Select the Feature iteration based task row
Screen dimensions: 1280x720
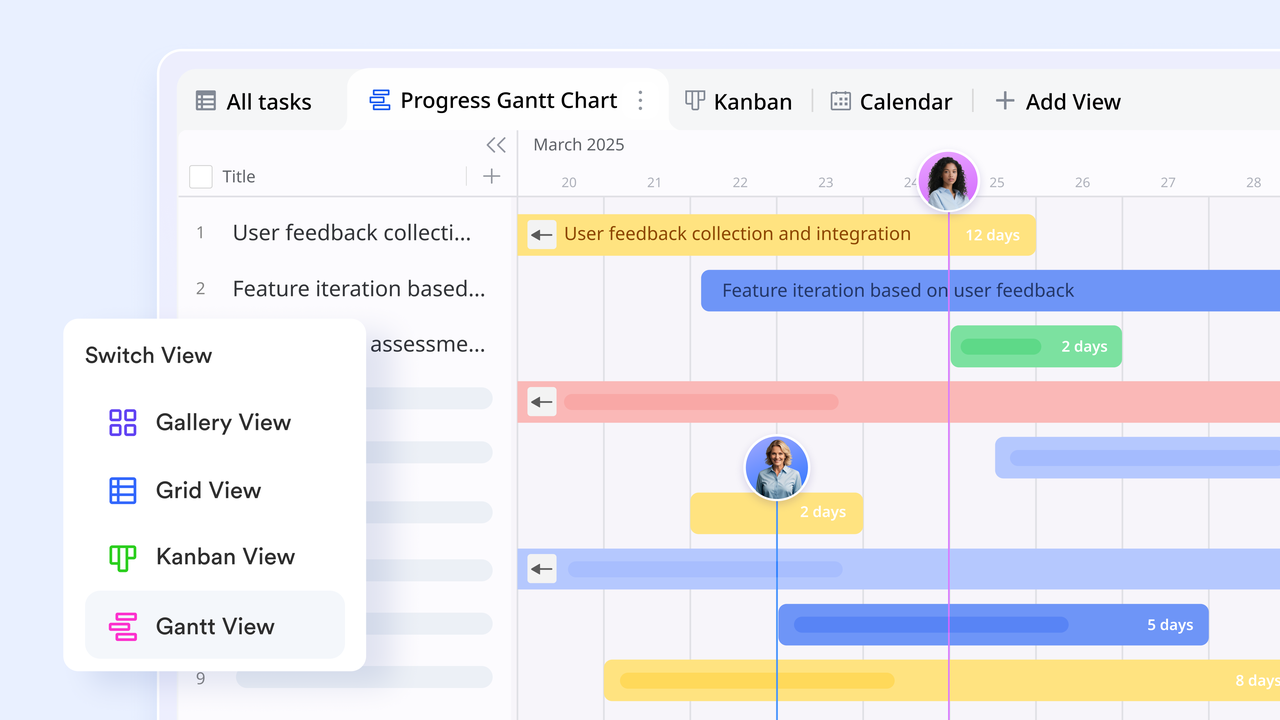358,289
